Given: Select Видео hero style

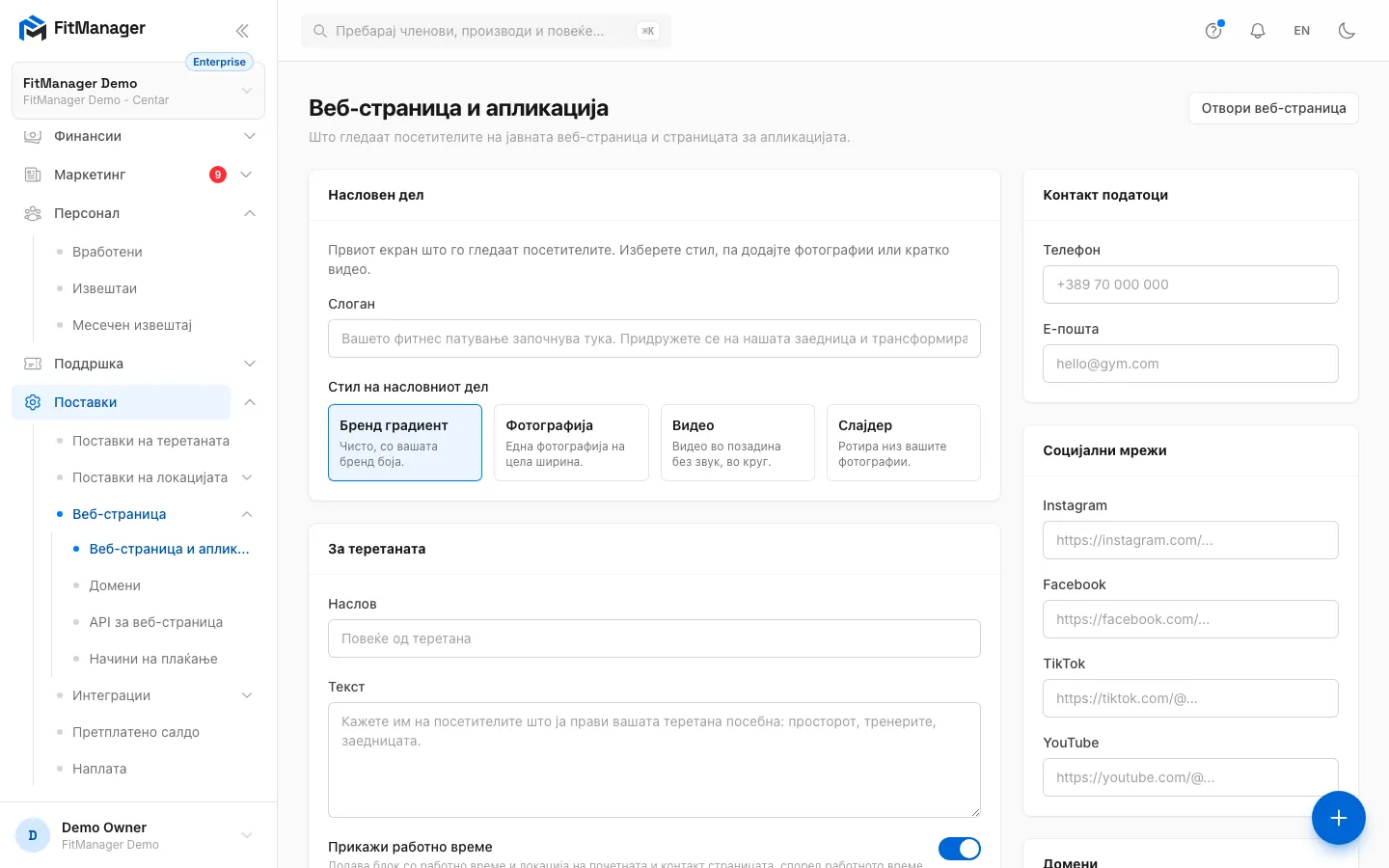Looking at the screenshot, I should 738,443.
